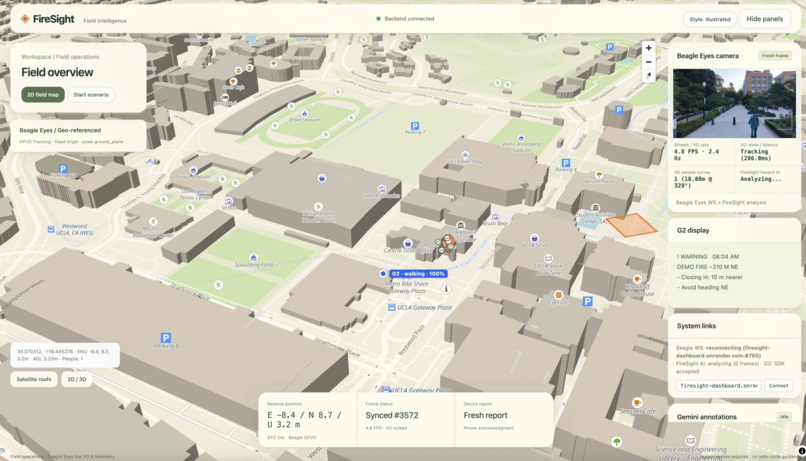Switch to the 3D field map view
This screenshot has width=806, height=461.
[43, 95]
